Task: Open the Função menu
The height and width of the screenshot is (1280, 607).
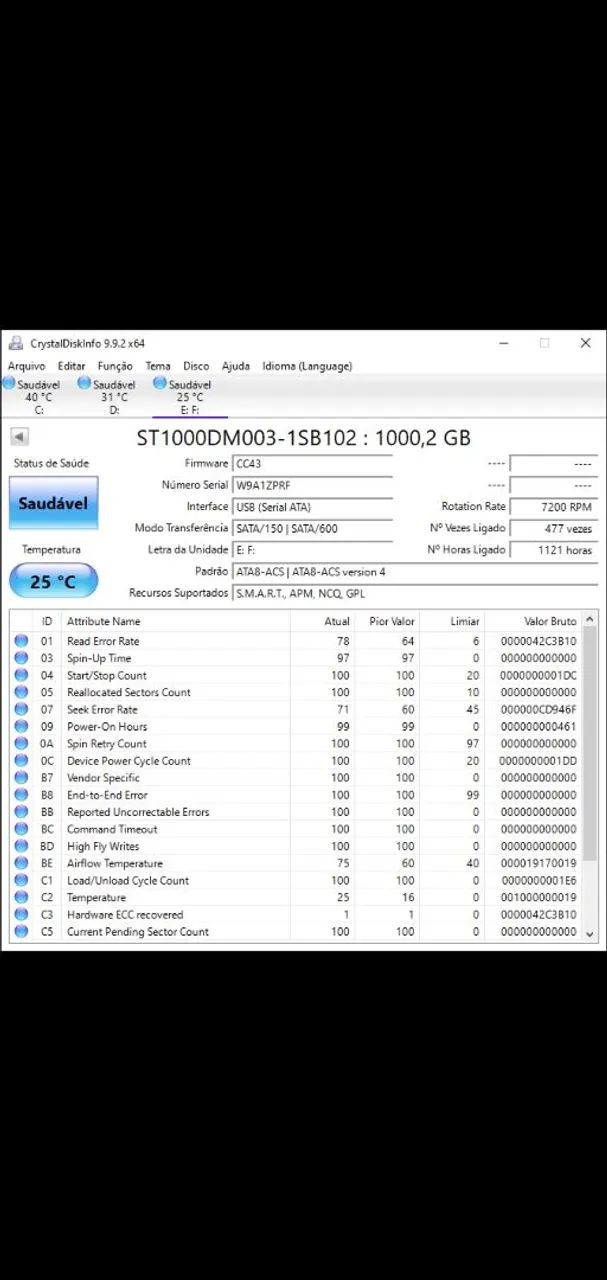Action: [x=115, y=366]
